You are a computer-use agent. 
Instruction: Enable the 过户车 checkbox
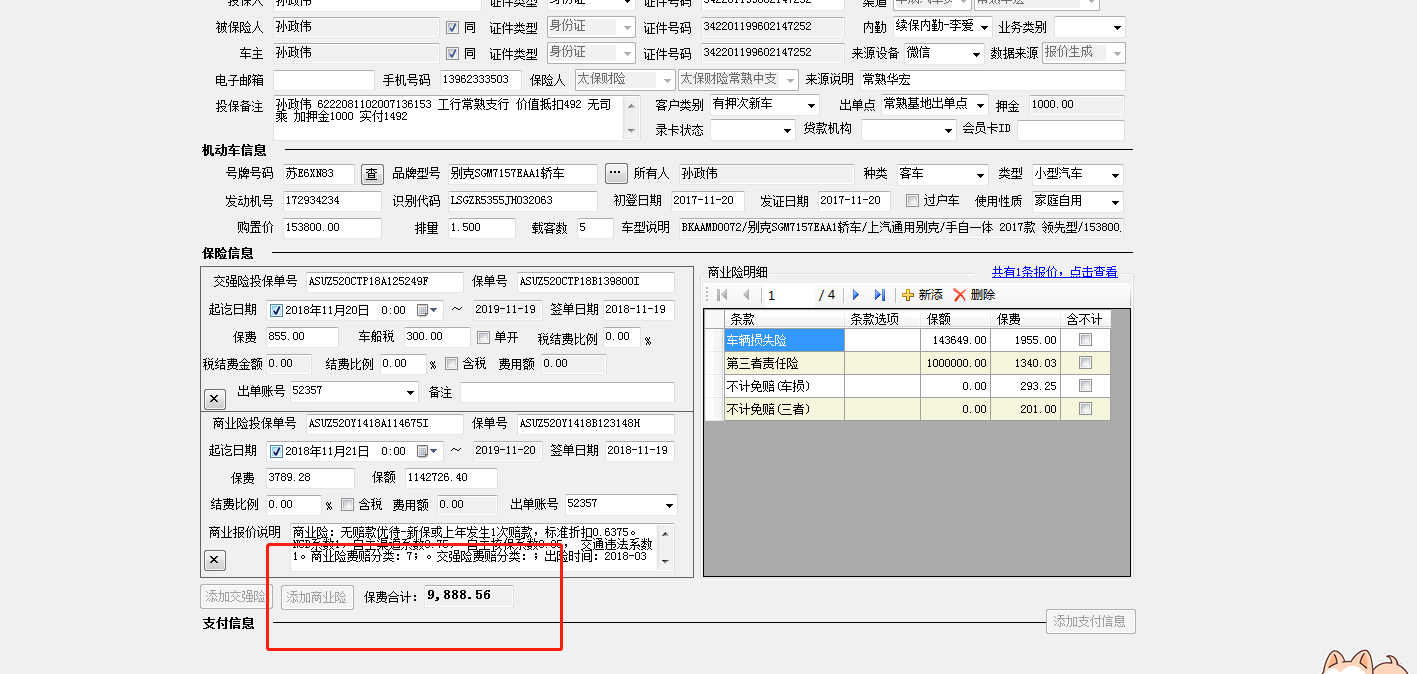pyautogui.click(x=912, y=201)
